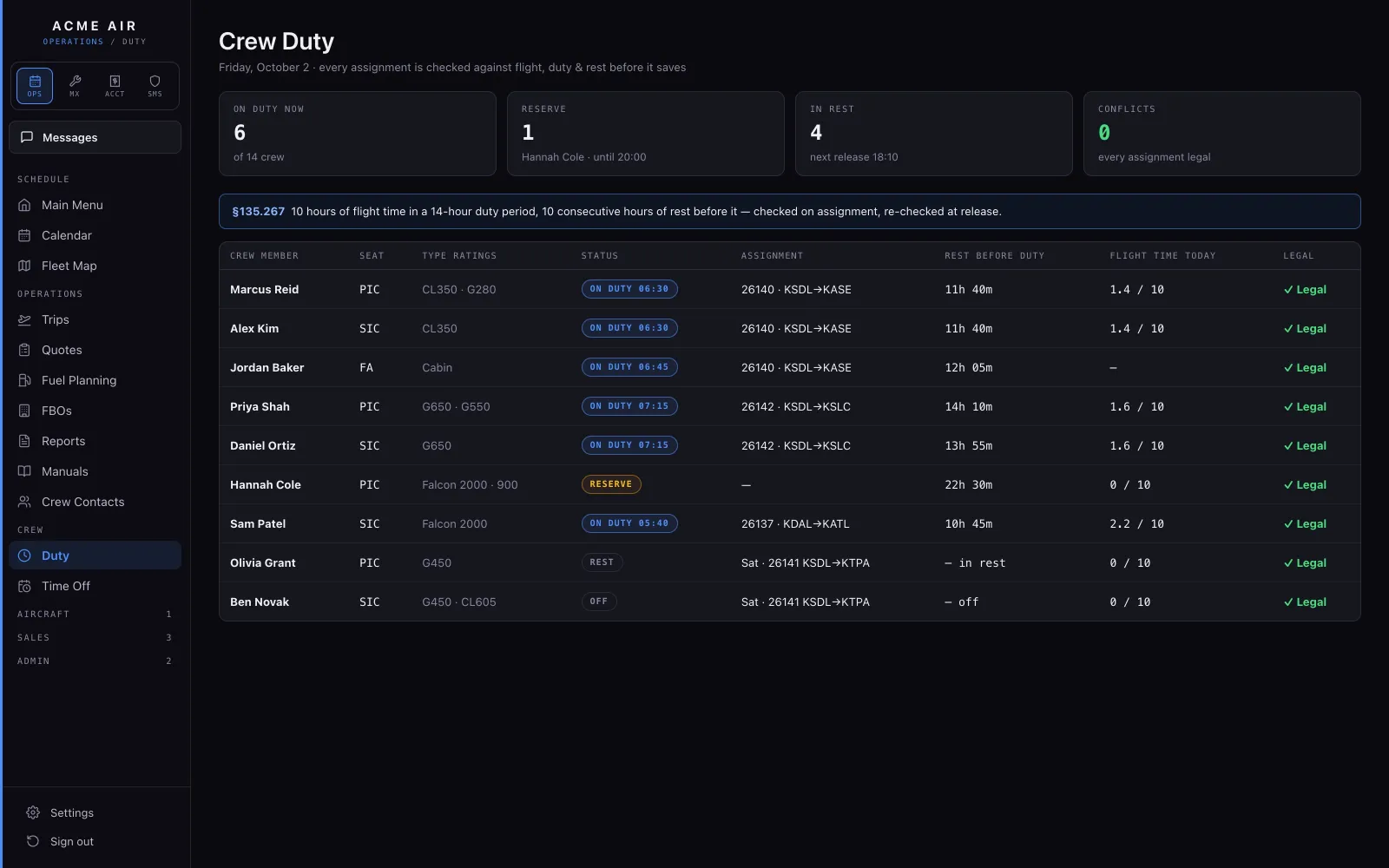Select the OPS module icon
The image size is (1389, 868).
coord(35,86)
